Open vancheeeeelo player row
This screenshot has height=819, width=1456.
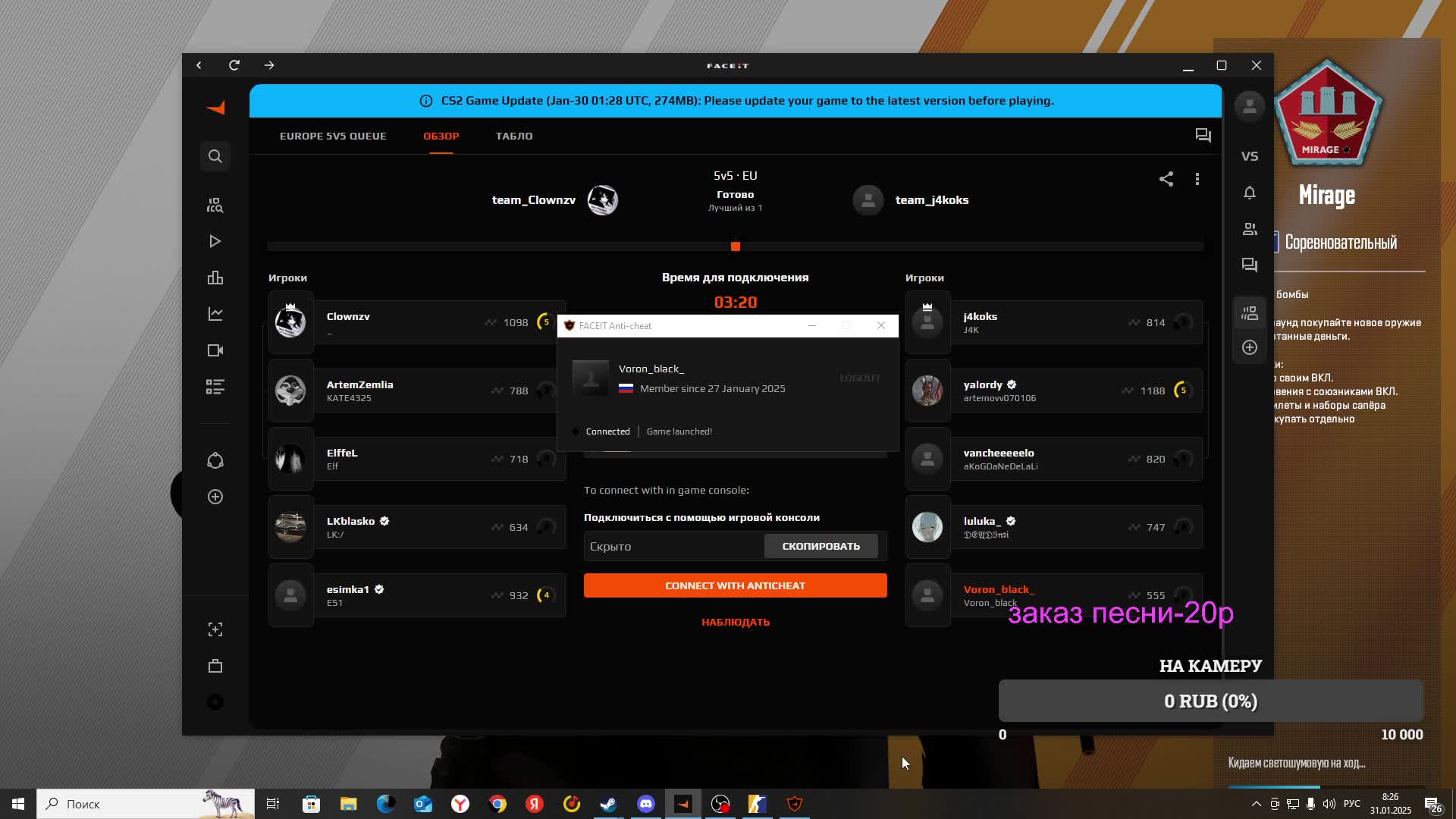[x=1054, y=459]
